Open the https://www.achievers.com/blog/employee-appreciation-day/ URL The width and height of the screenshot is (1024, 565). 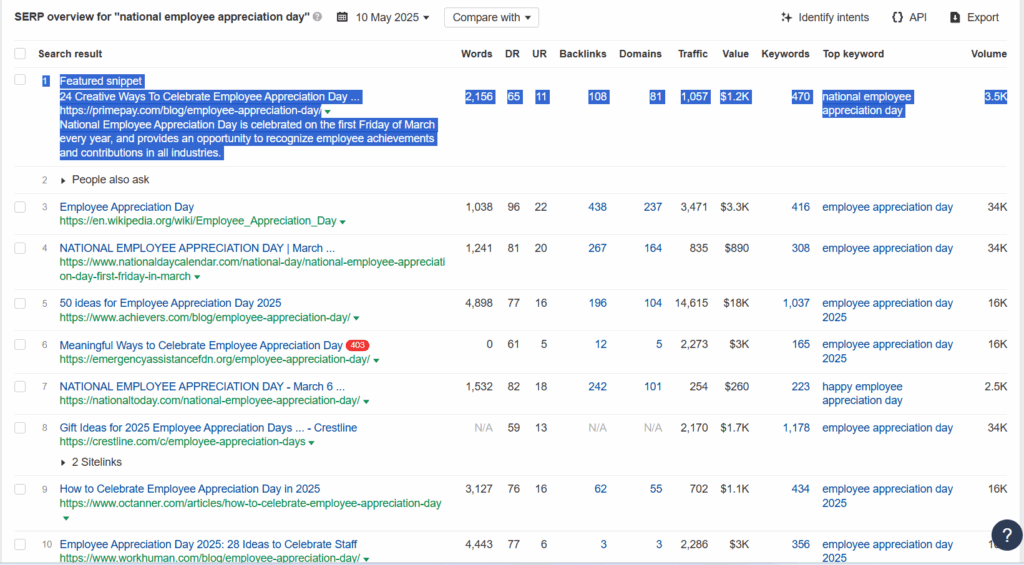point(205,317)
